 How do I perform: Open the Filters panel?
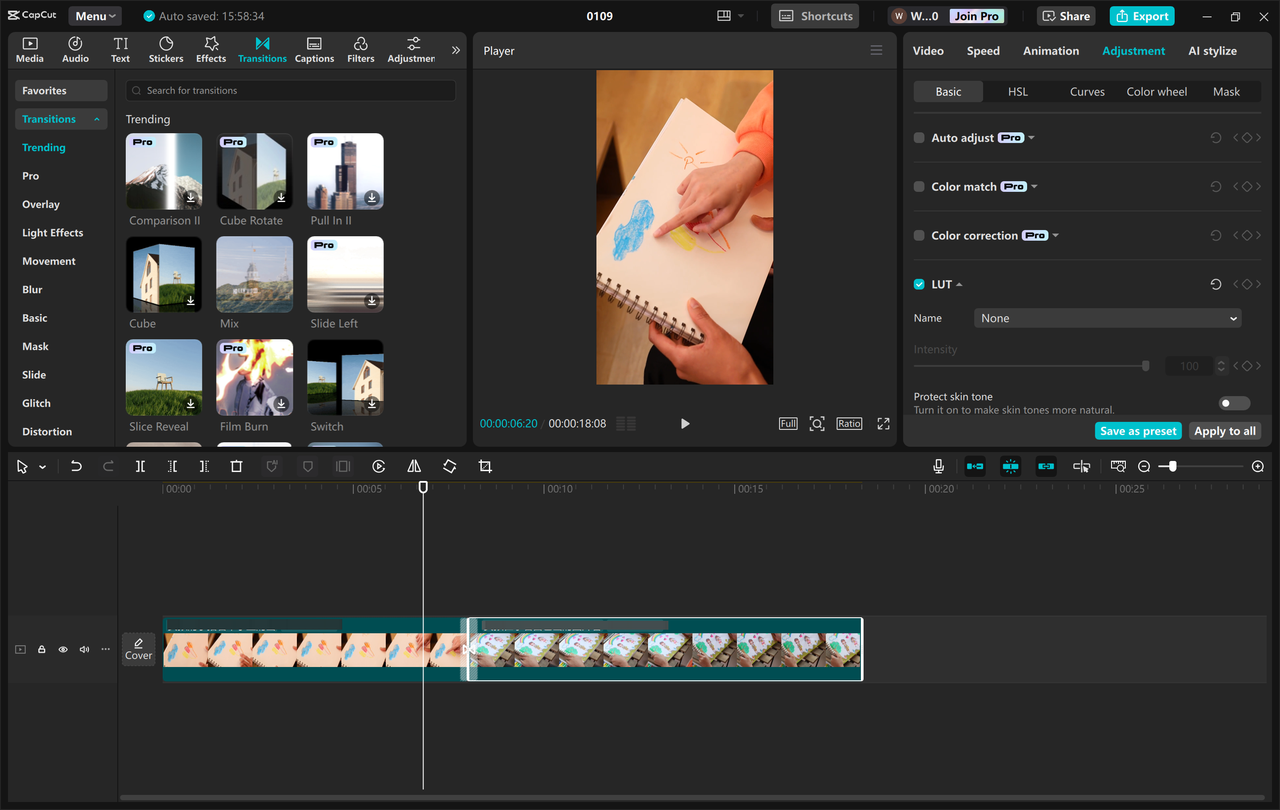[x=360, y=49]
